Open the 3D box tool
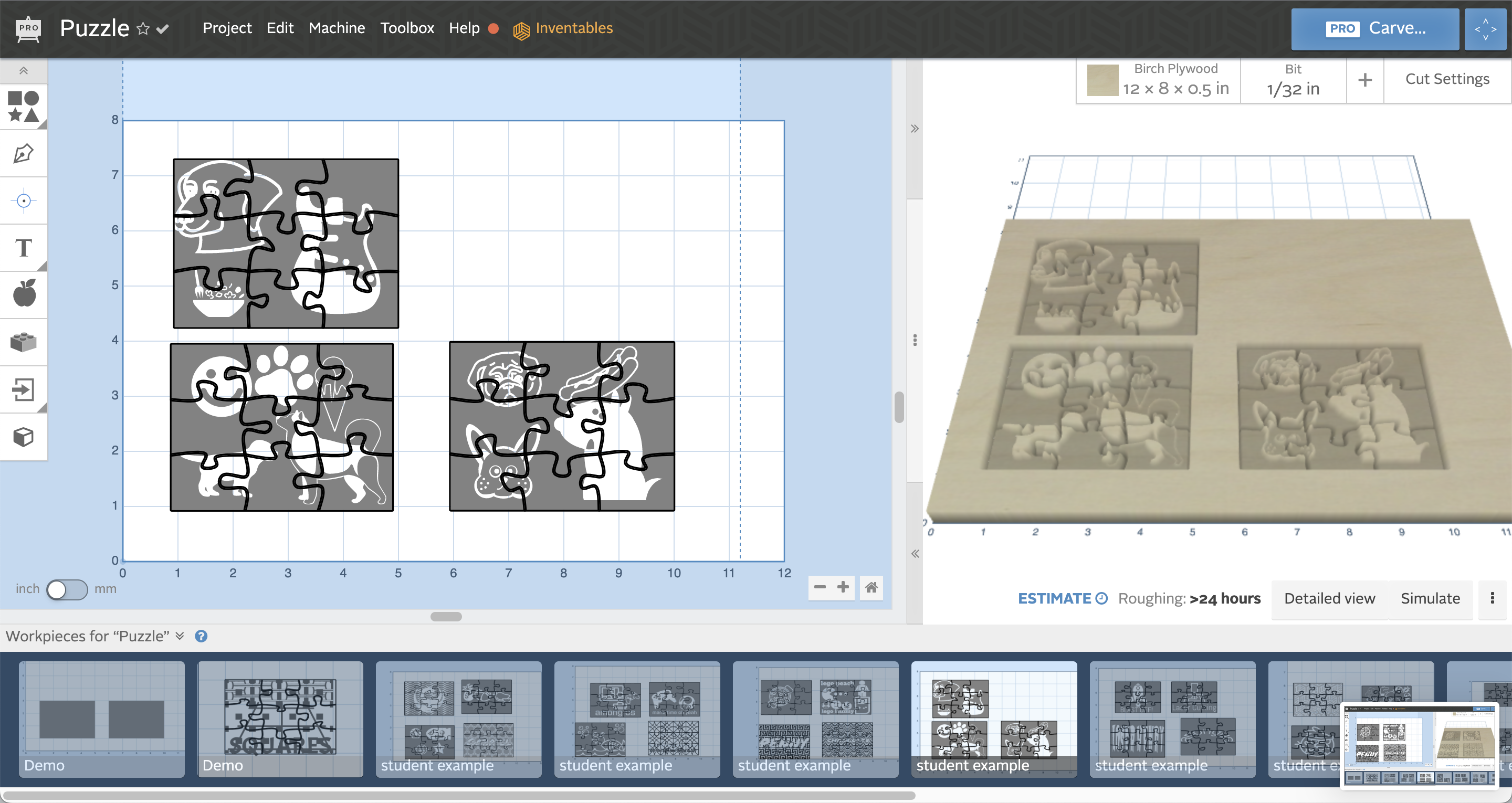The width and height of the screenshot is (1512, 803). coord(24,437)
